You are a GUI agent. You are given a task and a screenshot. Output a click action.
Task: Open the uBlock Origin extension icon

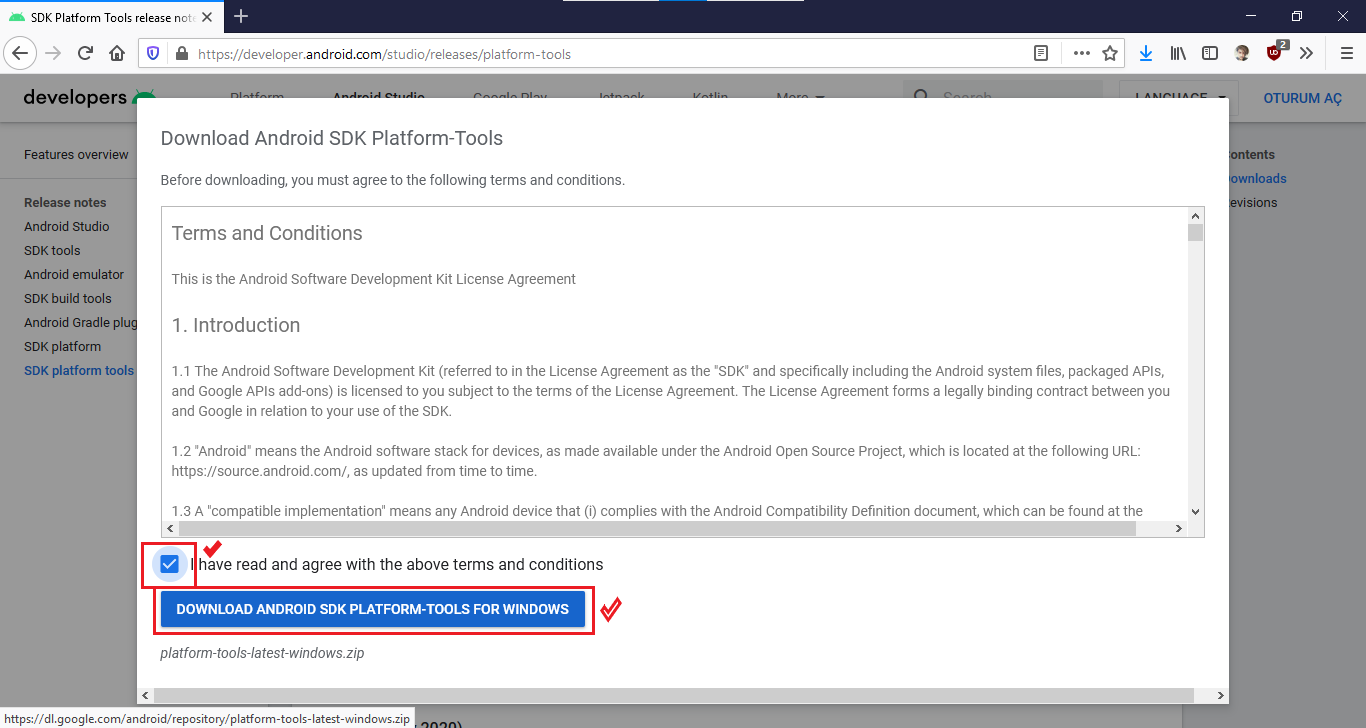(x=1276, y=52)
